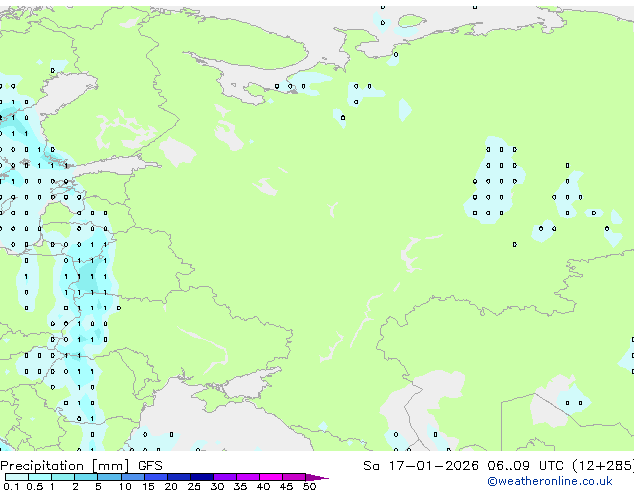Click the '5' legend scale label

click(x=98, y=486)
